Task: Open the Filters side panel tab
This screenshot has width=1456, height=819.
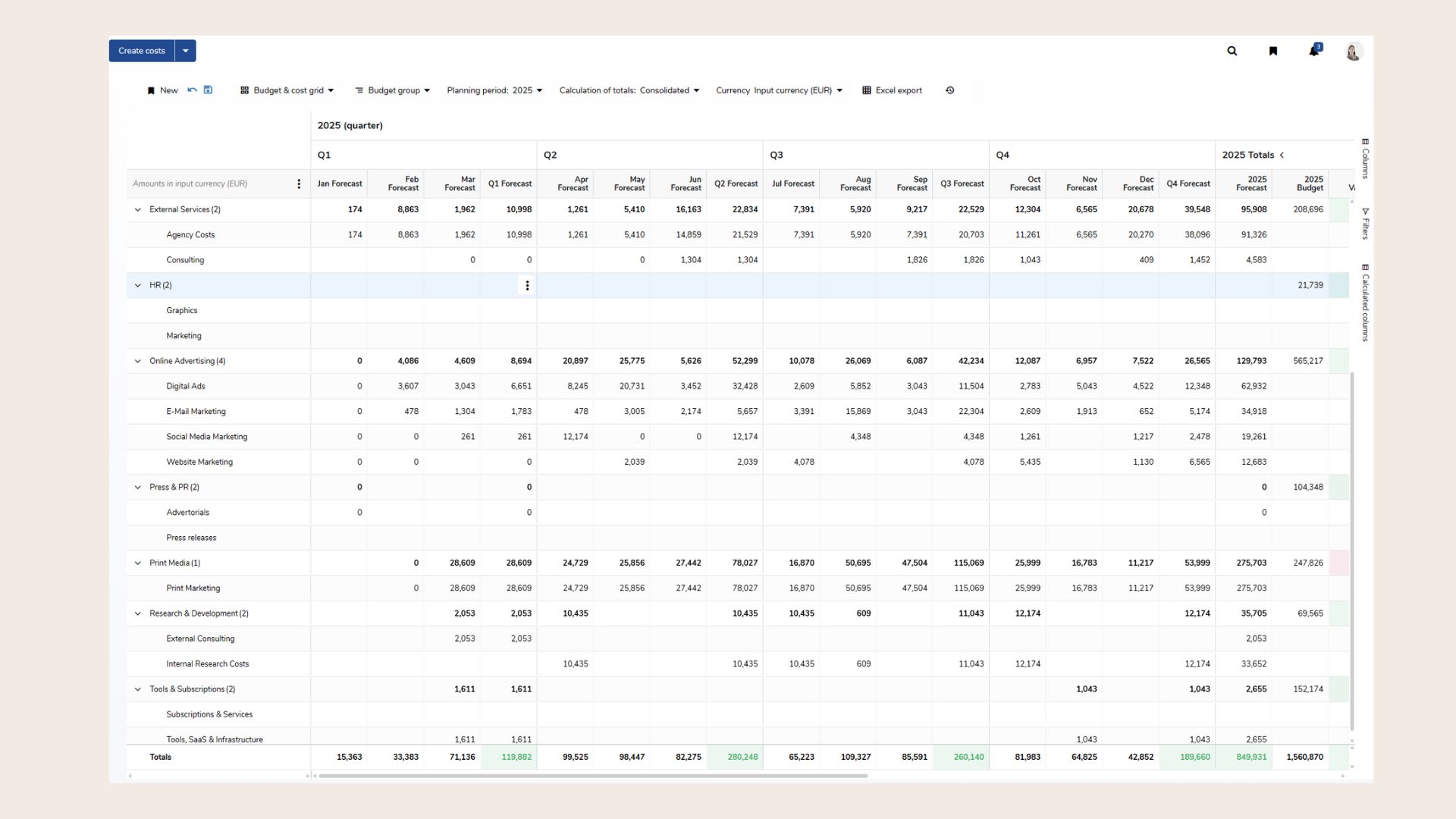Action: 1365,224
